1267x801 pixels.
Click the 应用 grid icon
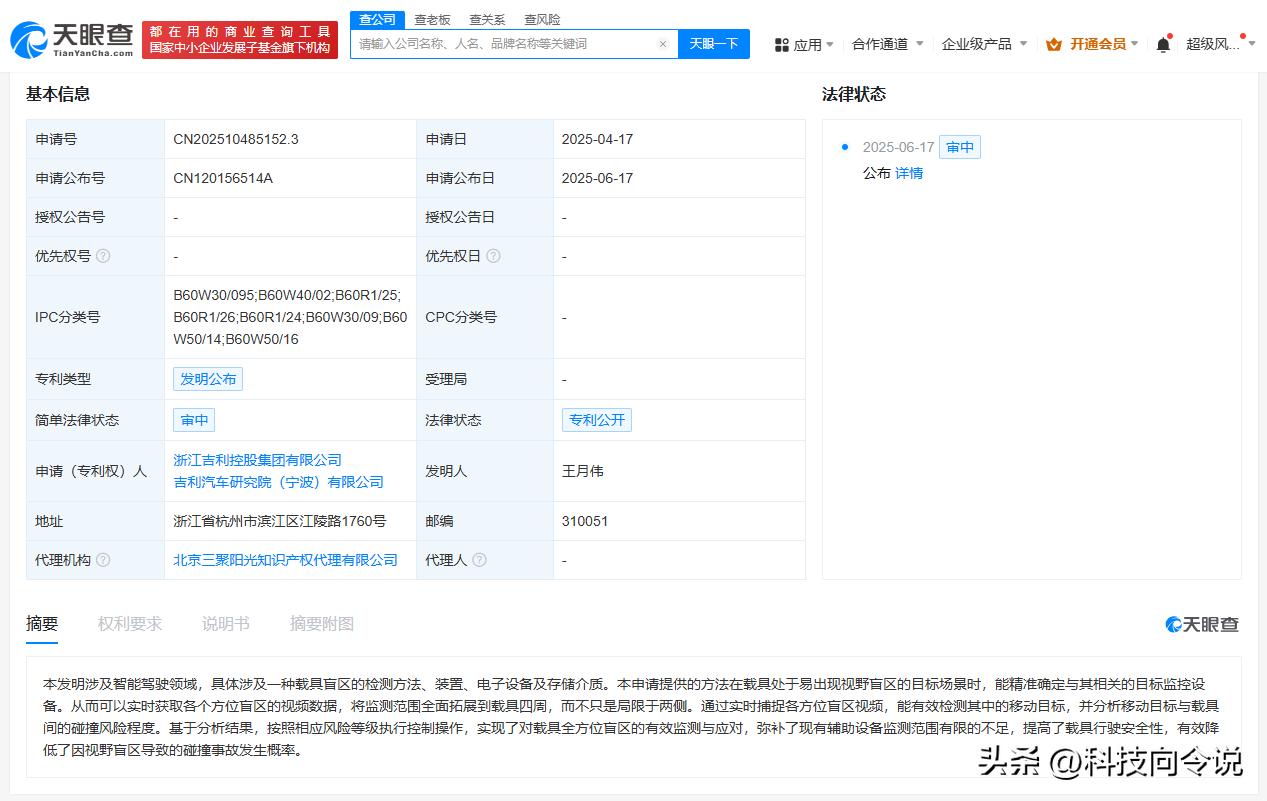tap(782, 44)
